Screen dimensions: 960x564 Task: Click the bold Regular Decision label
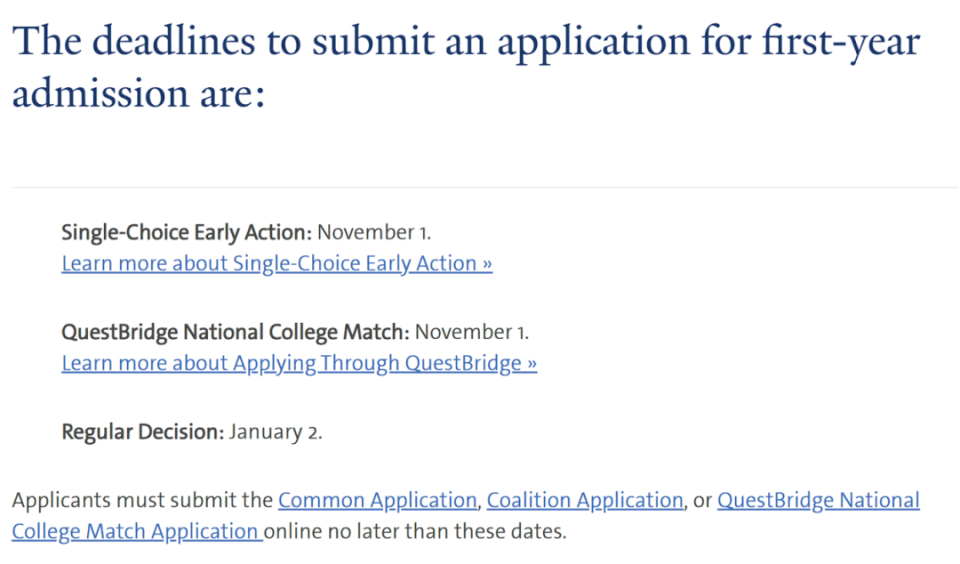[143, 432]
